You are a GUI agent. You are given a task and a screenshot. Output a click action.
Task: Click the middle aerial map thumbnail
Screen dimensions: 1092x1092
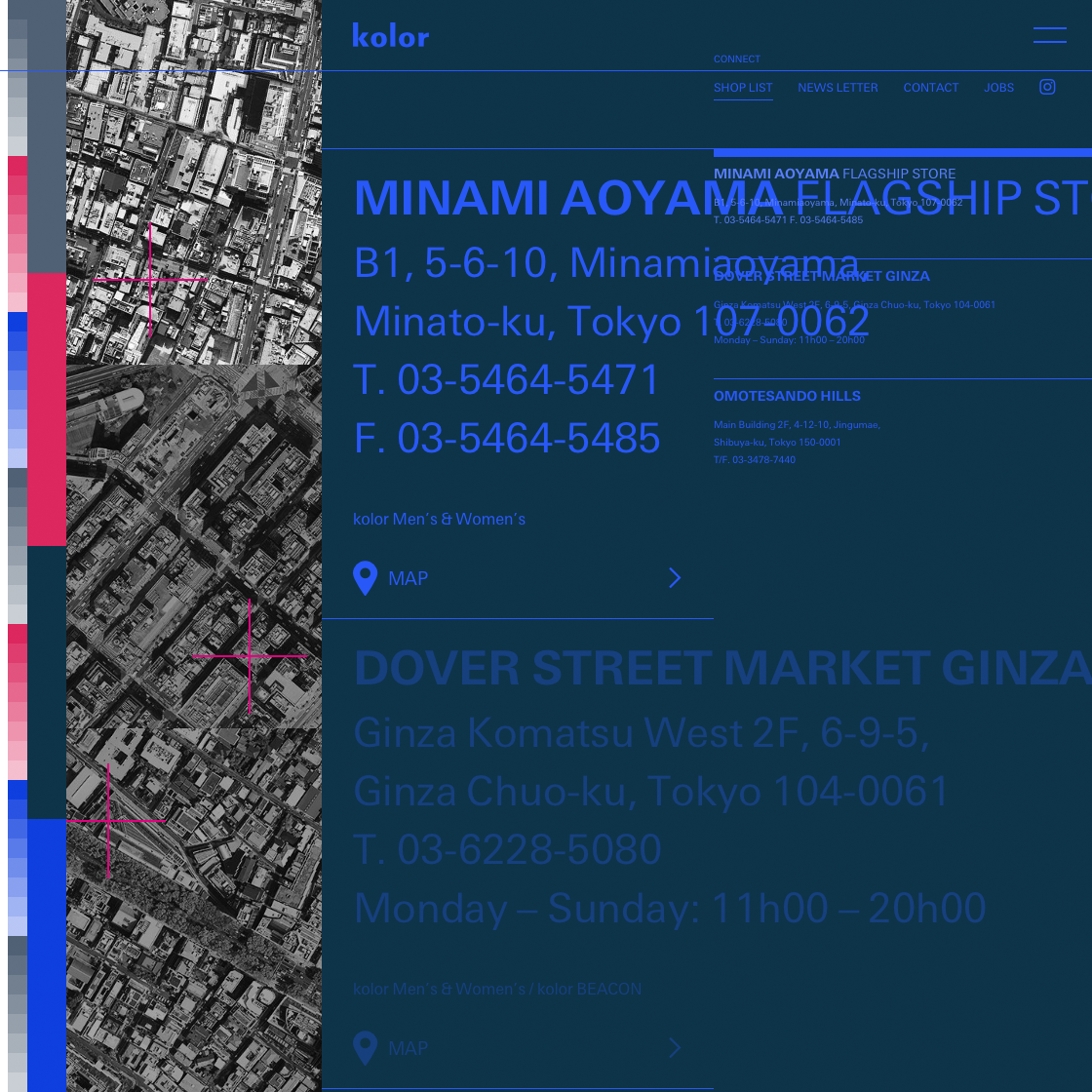194,546
